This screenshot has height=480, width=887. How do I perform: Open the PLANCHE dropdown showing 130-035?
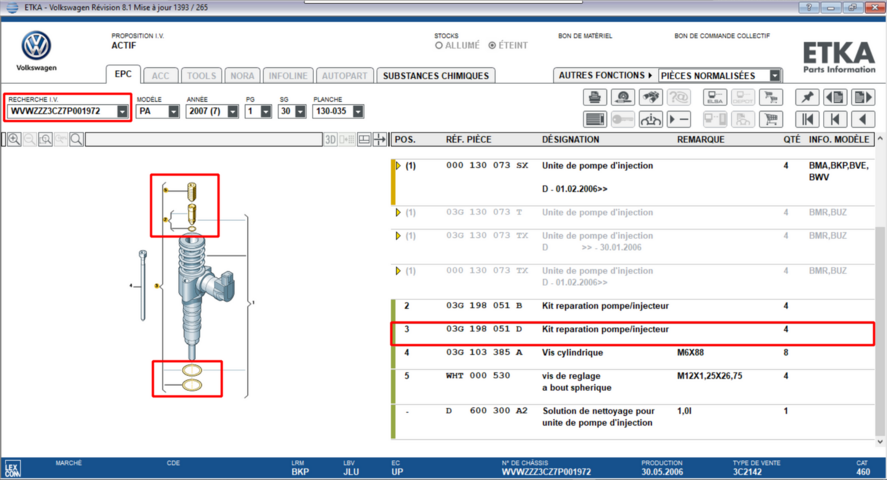pyautogui.click(x=358, y=111)
